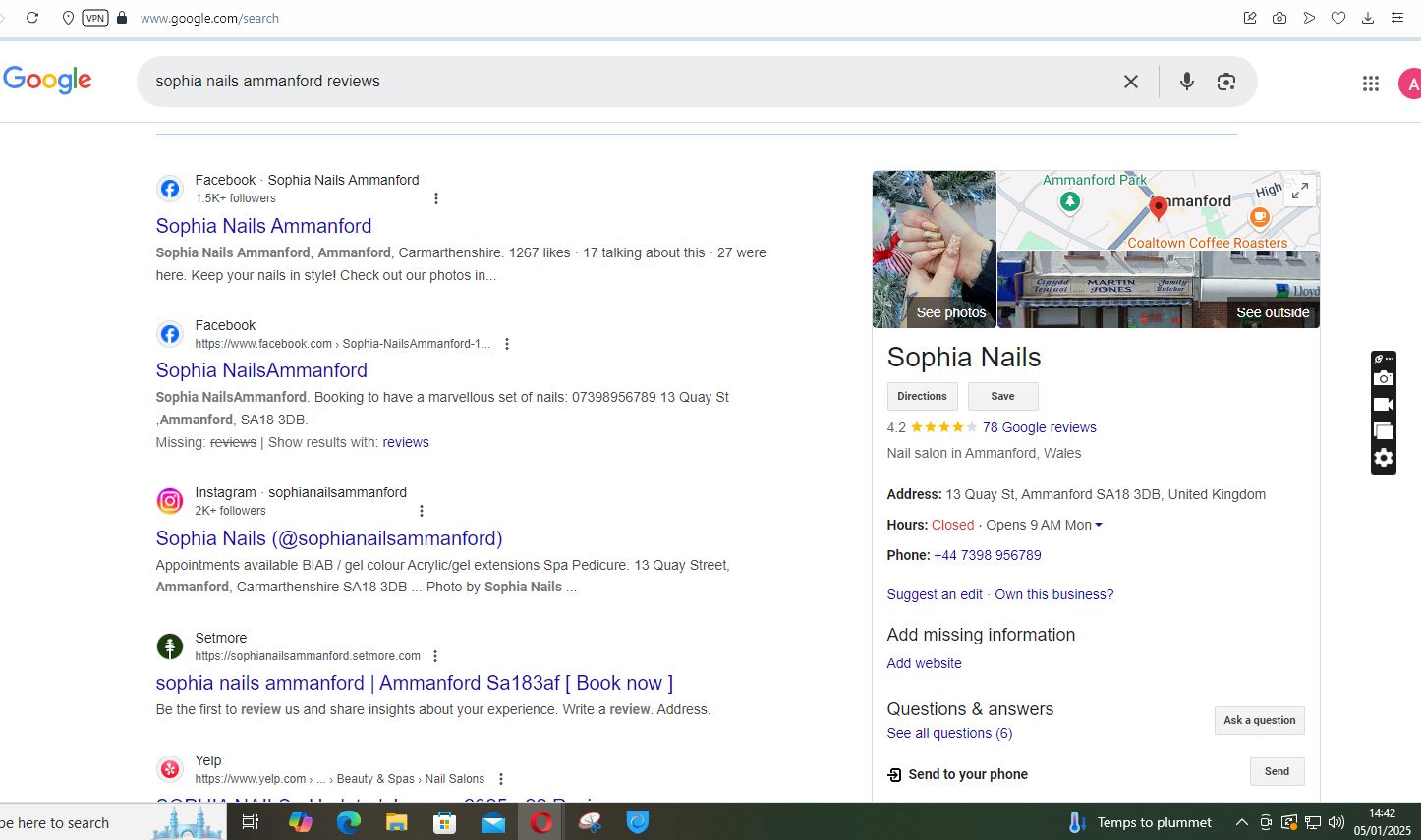Open the Google account avatar
This screenshot has width=1421, height=840.
click(1409, 84)
